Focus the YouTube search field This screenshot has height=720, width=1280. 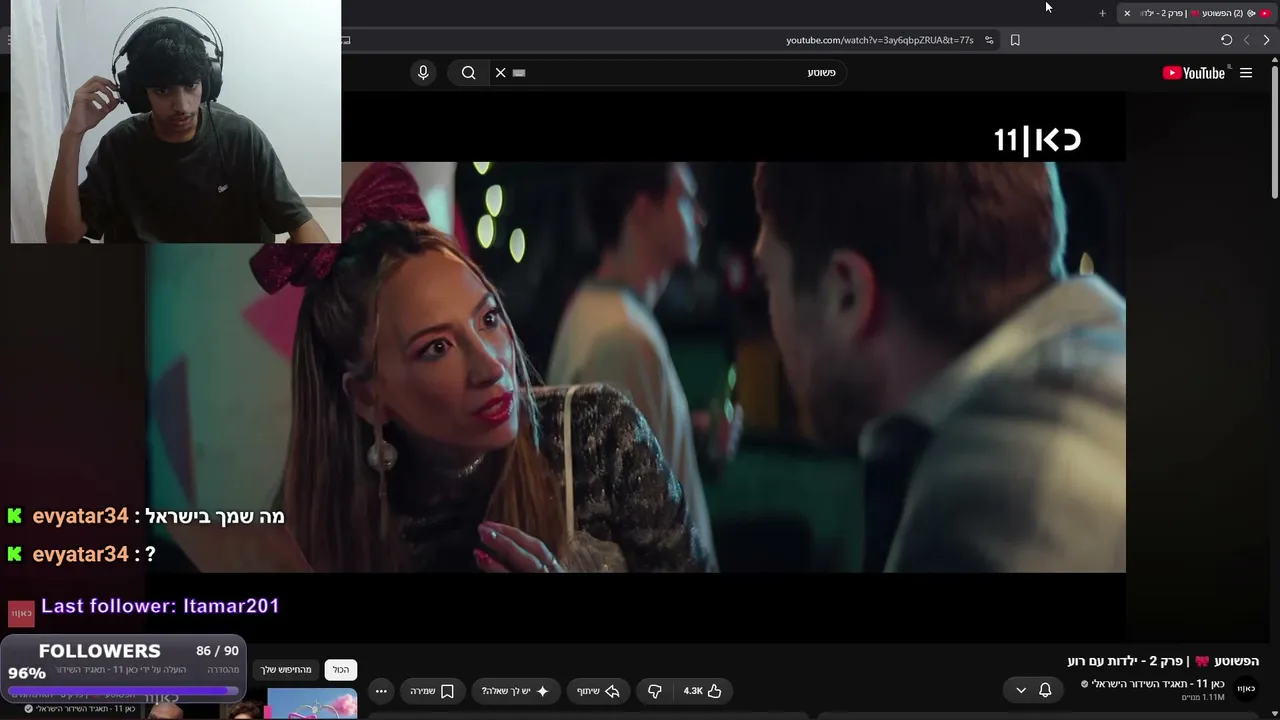point(670,72)
